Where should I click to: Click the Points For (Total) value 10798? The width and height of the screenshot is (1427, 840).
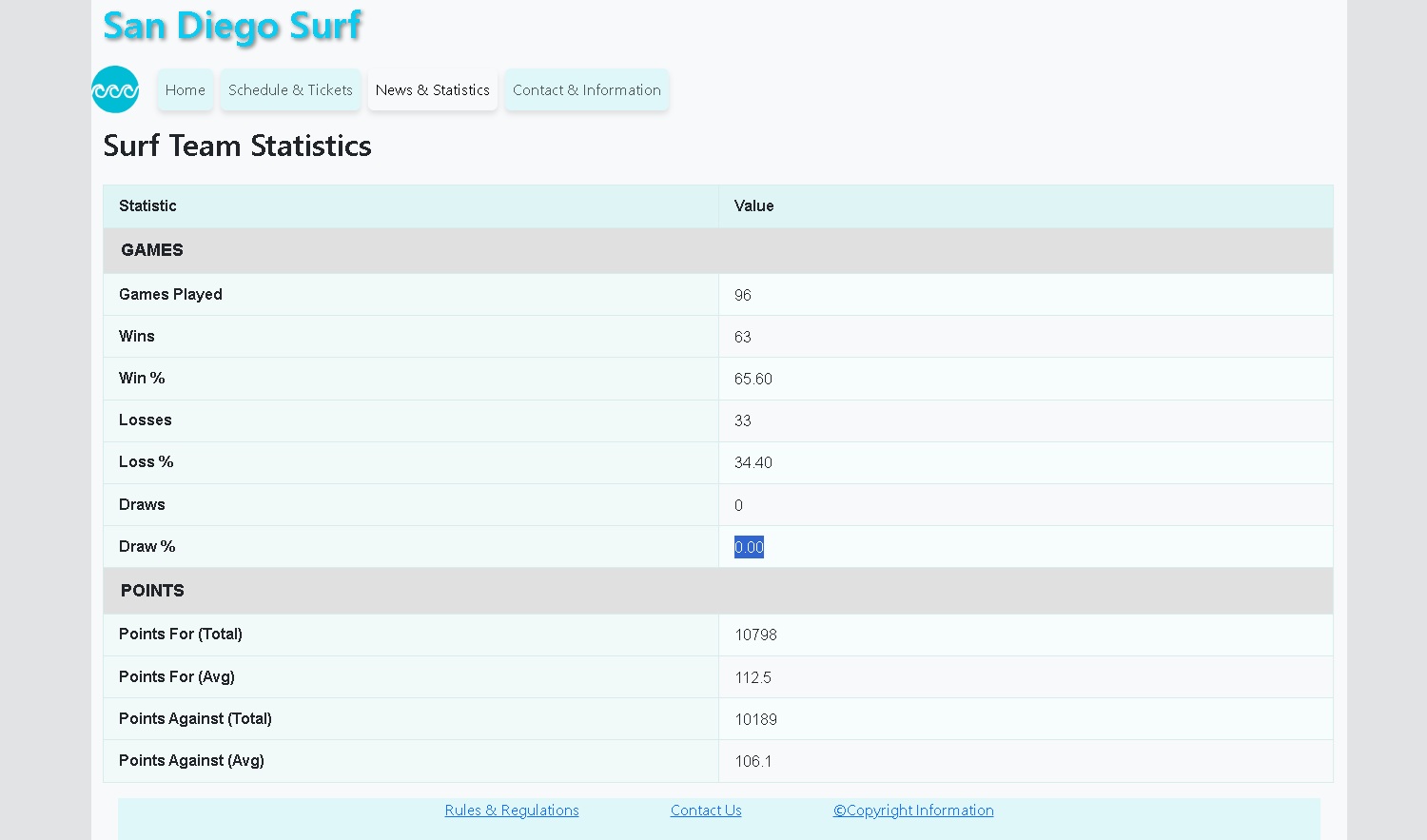(755, 635)
